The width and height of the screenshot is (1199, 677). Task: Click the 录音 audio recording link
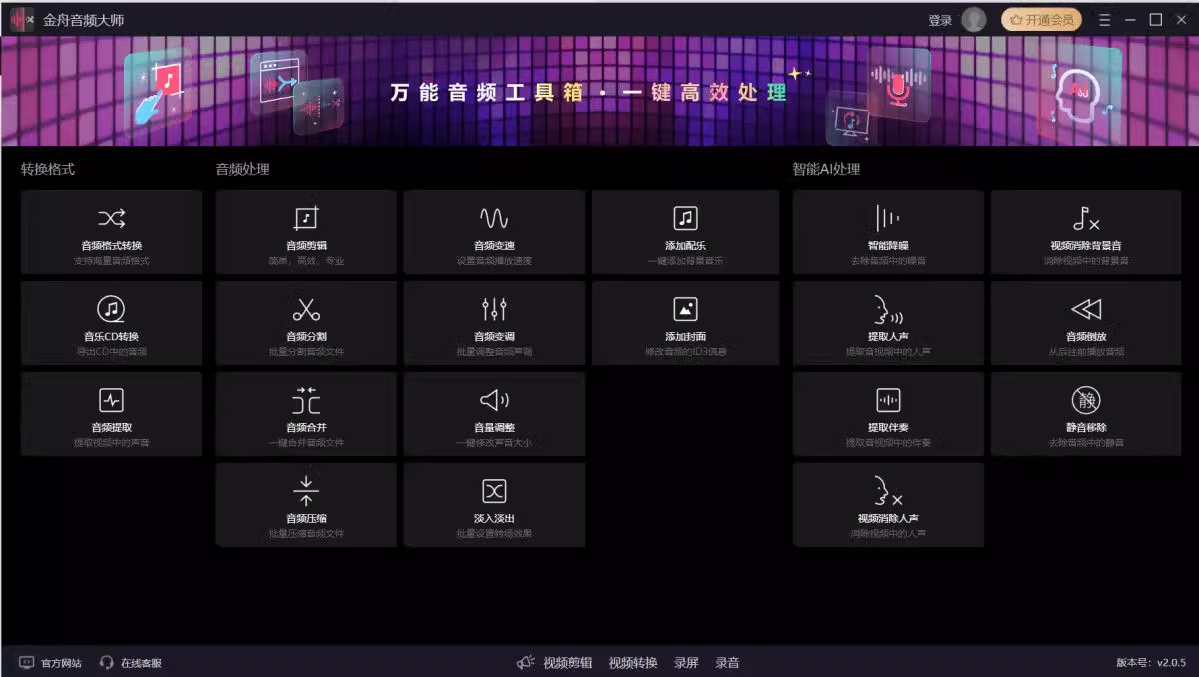point(727,662)
